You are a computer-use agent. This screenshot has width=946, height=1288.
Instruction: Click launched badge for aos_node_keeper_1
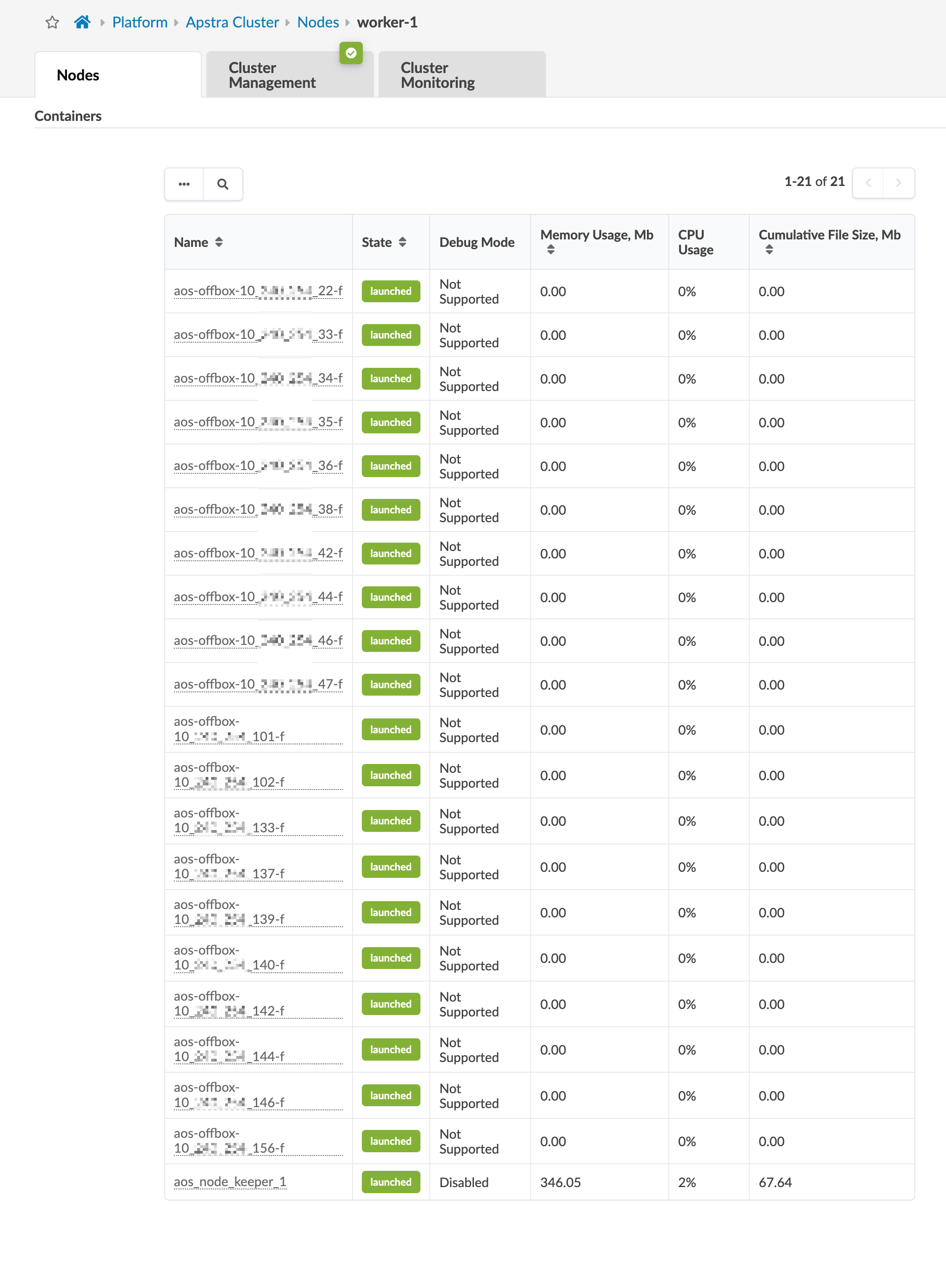pos(391,1182)
